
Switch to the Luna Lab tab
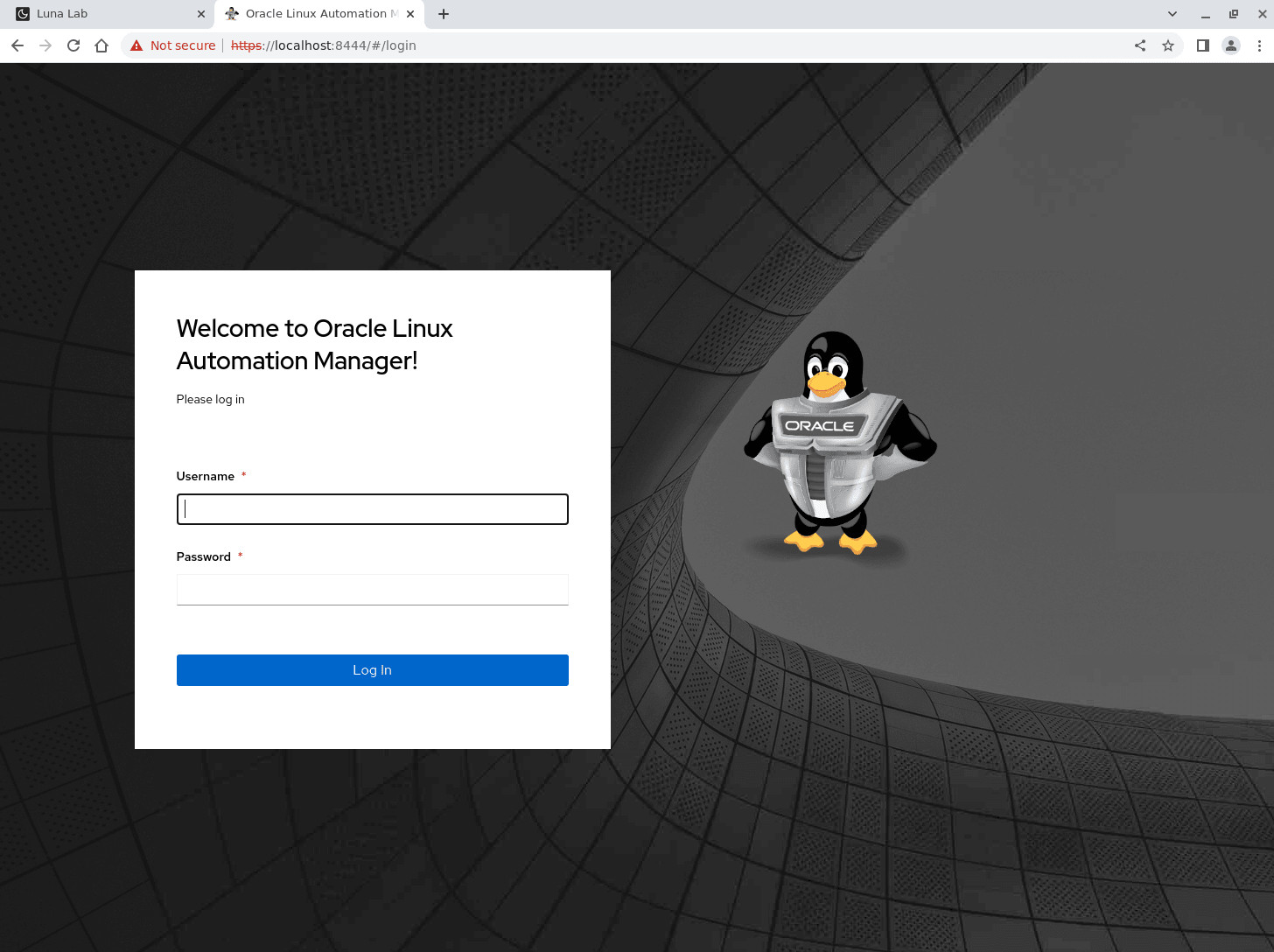[107, 14]
